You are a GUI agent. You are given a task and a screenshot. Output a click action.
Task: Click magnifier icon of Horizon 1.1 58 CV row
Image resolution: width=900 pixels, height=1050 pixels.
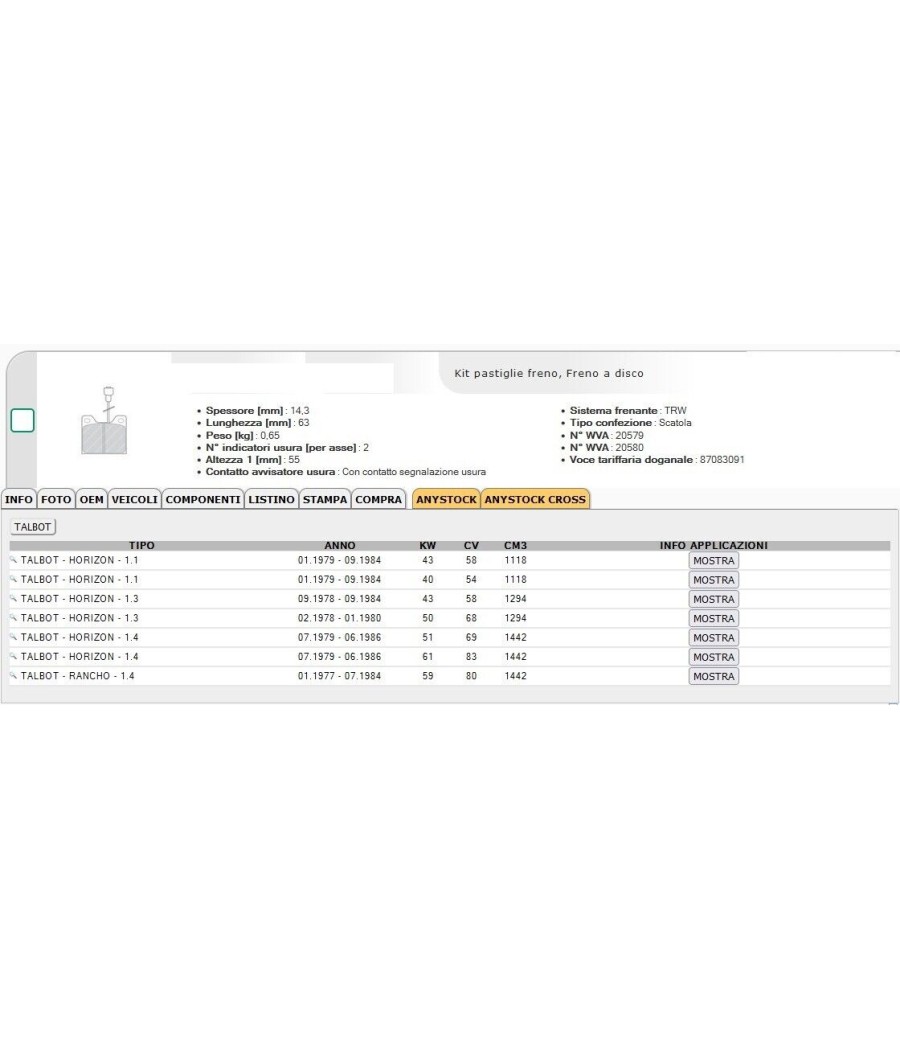pyautogui.click(x=13, y=560)
